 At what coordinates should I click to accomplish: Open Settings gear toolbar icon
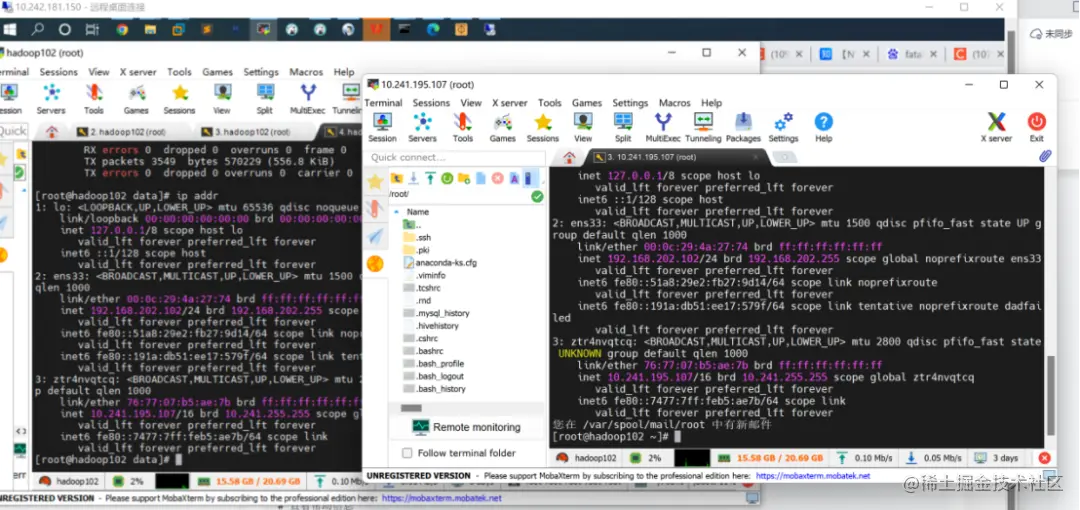[783, 127]
